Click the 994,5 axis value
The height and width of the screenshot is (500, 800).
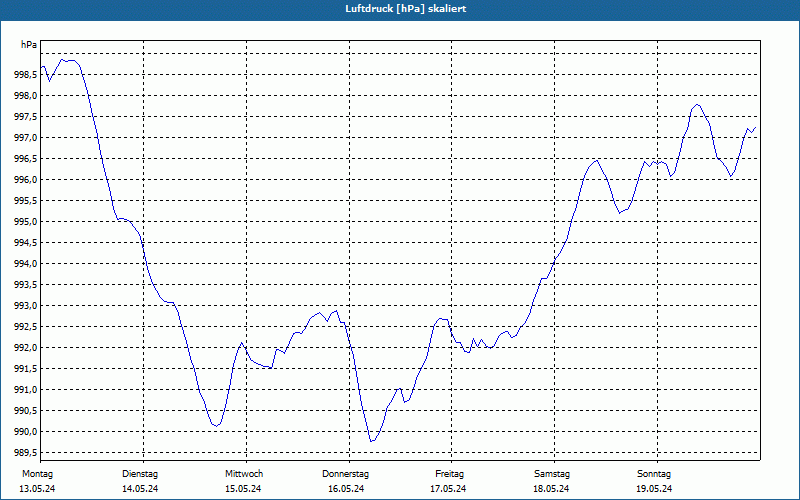click(x=25, y=243)
